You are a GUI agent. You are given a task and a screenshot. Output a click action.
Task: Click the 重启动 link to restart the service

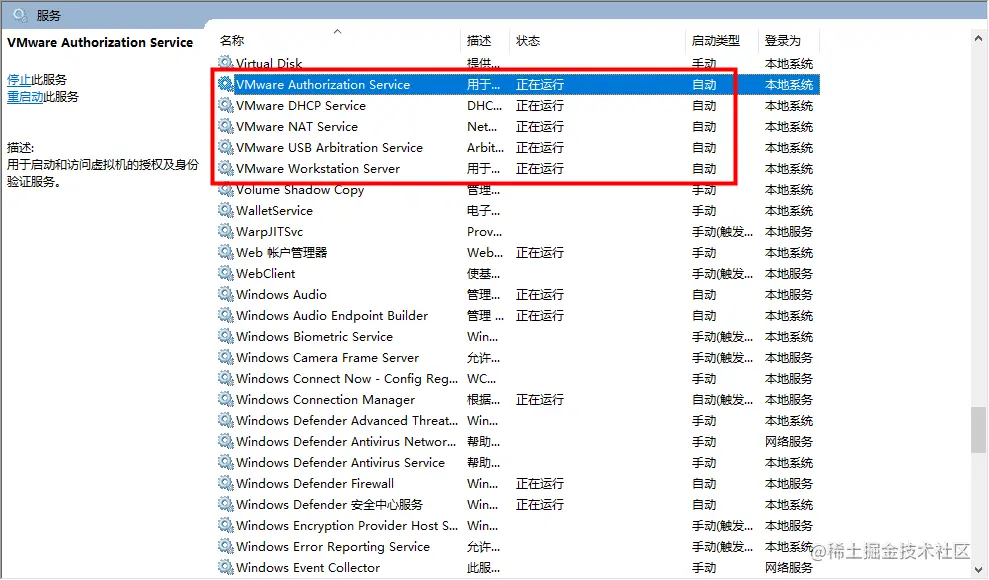point(25,96)
